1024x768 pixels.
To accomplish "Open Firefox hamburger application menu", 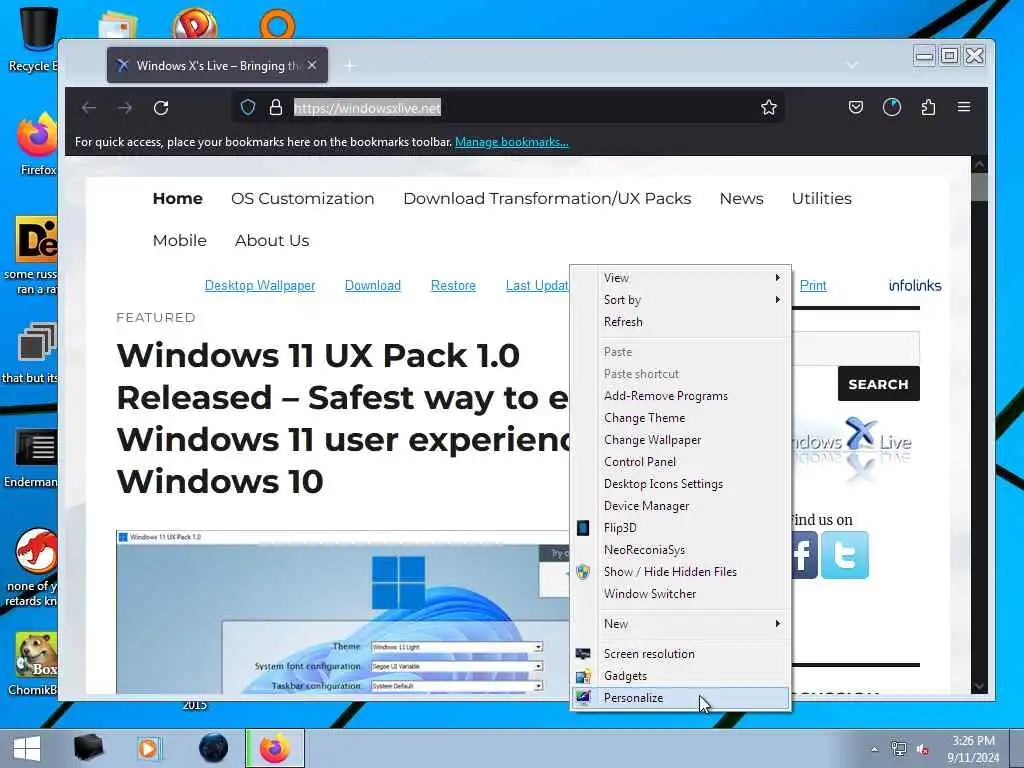I will [964, 107].
